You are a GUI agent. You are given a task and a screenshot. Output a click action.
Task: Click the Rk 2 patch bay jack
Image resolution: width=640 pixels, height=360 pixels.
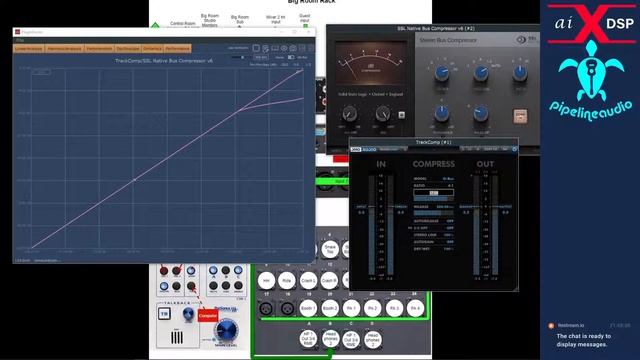(372, 308)
